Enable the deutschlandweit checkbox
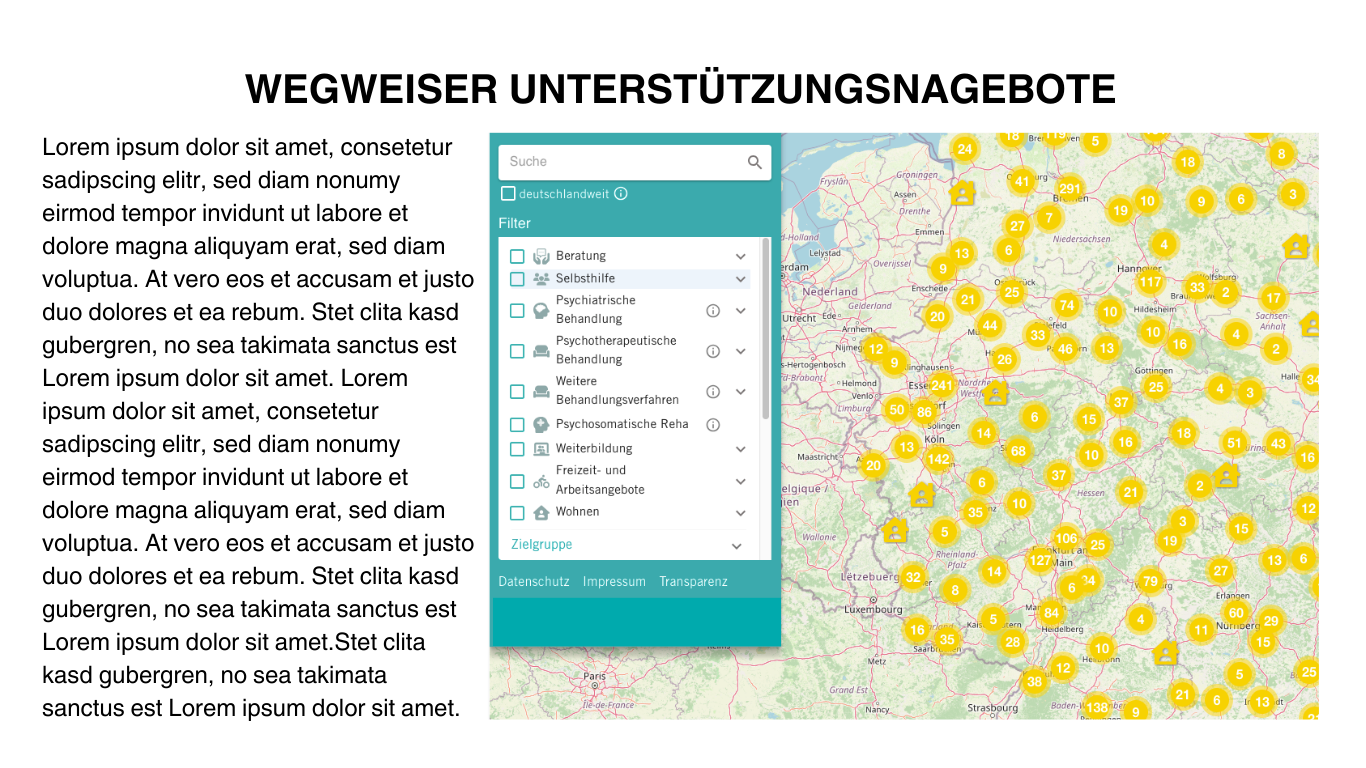Image resolution: width=1366 pixels, height=768 pixels. pos(508,194)
